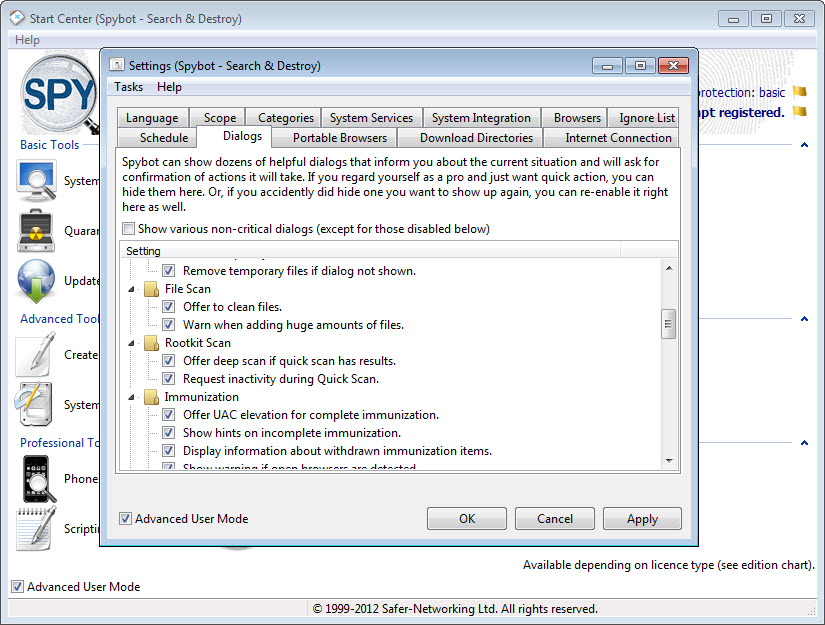Screen dimensions: 825x625
Task: Click the File Scan folder icon
Action: [152, 289]
